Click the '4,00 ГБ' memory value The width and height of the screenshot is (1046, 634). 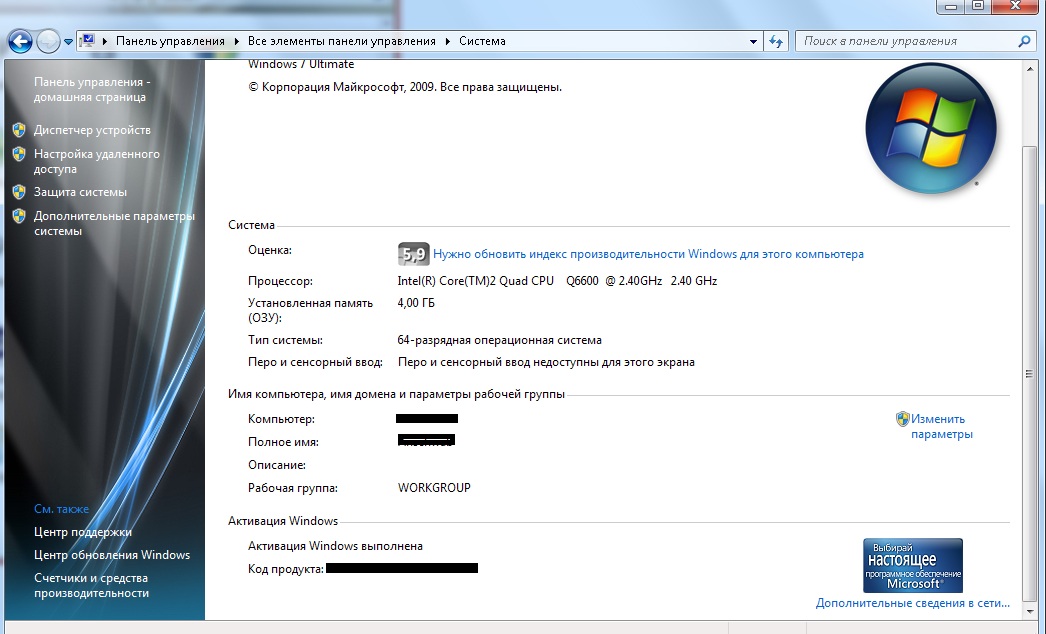coord(416,303)
